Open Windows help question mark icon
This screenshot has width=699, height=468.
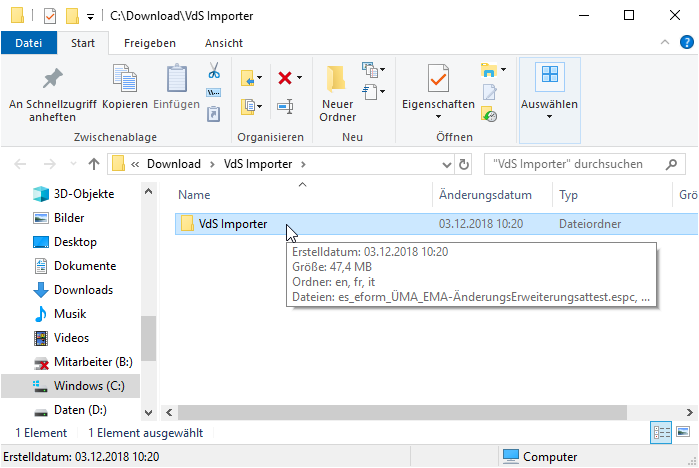click(x=687, y=42)
